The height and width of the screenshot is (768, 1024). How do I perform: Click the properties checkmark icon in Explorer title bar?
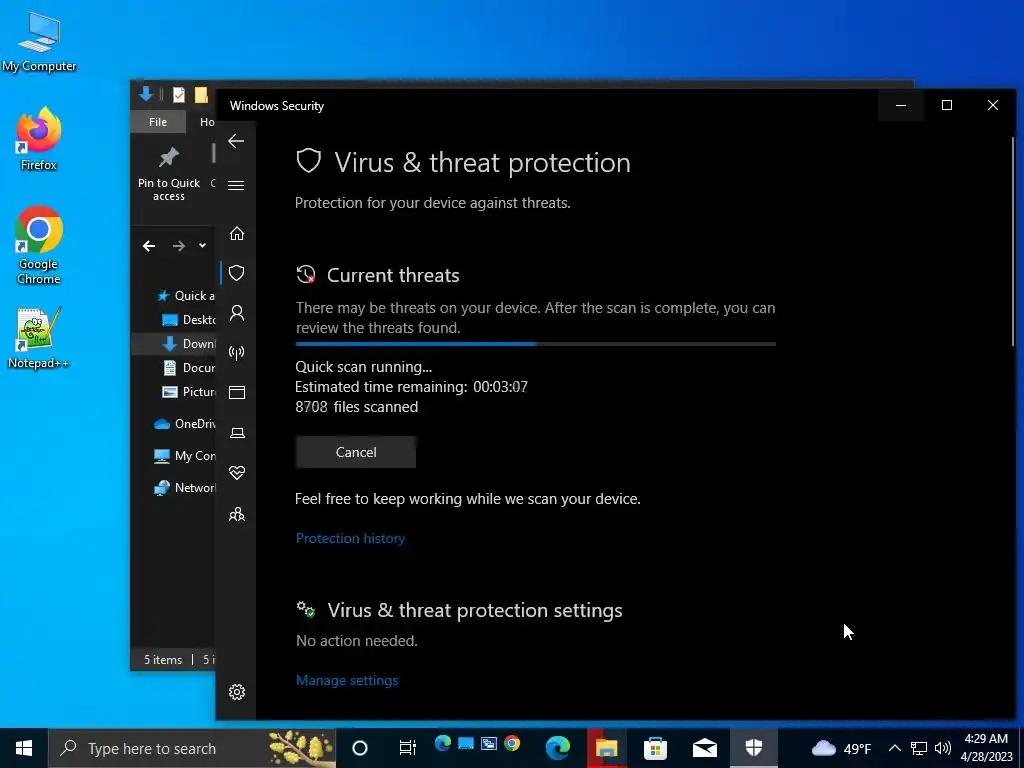coord(178,95)
